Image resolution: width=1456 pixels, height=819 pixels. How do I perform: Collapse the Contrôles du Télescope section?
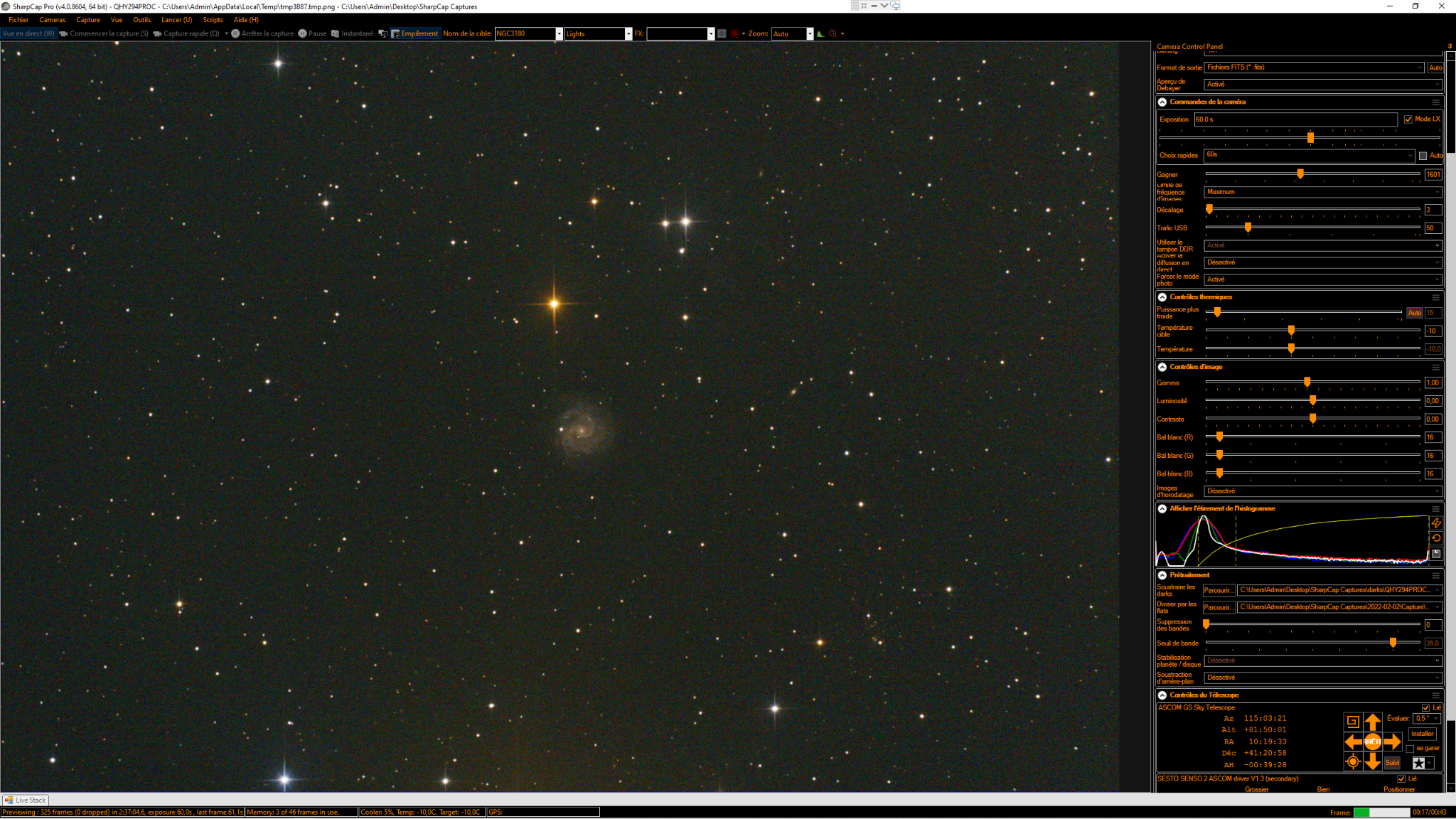[x=1162, y=695]
